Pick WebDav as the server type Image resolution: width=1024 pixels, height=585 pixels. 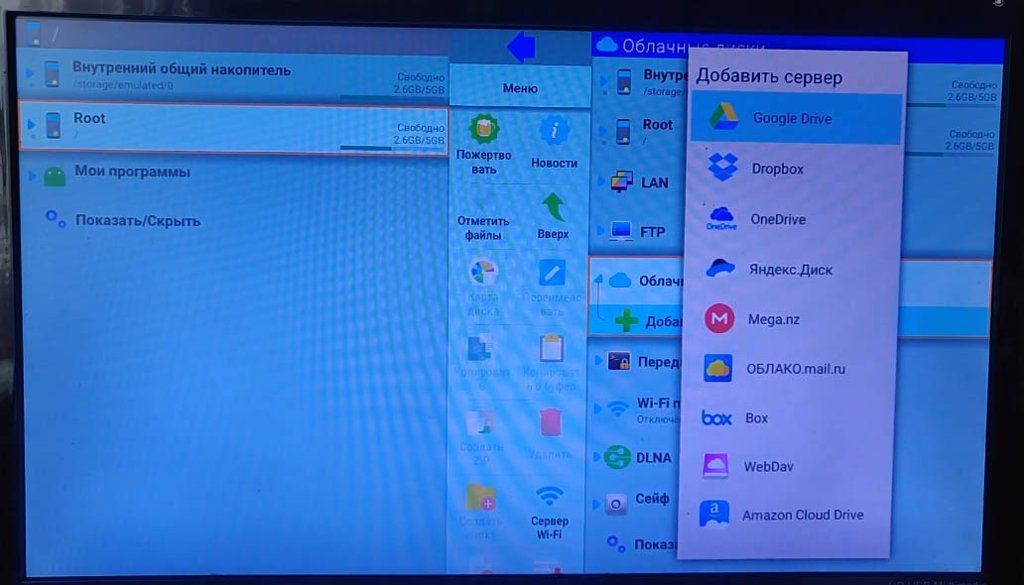click(x=784, y=466)
